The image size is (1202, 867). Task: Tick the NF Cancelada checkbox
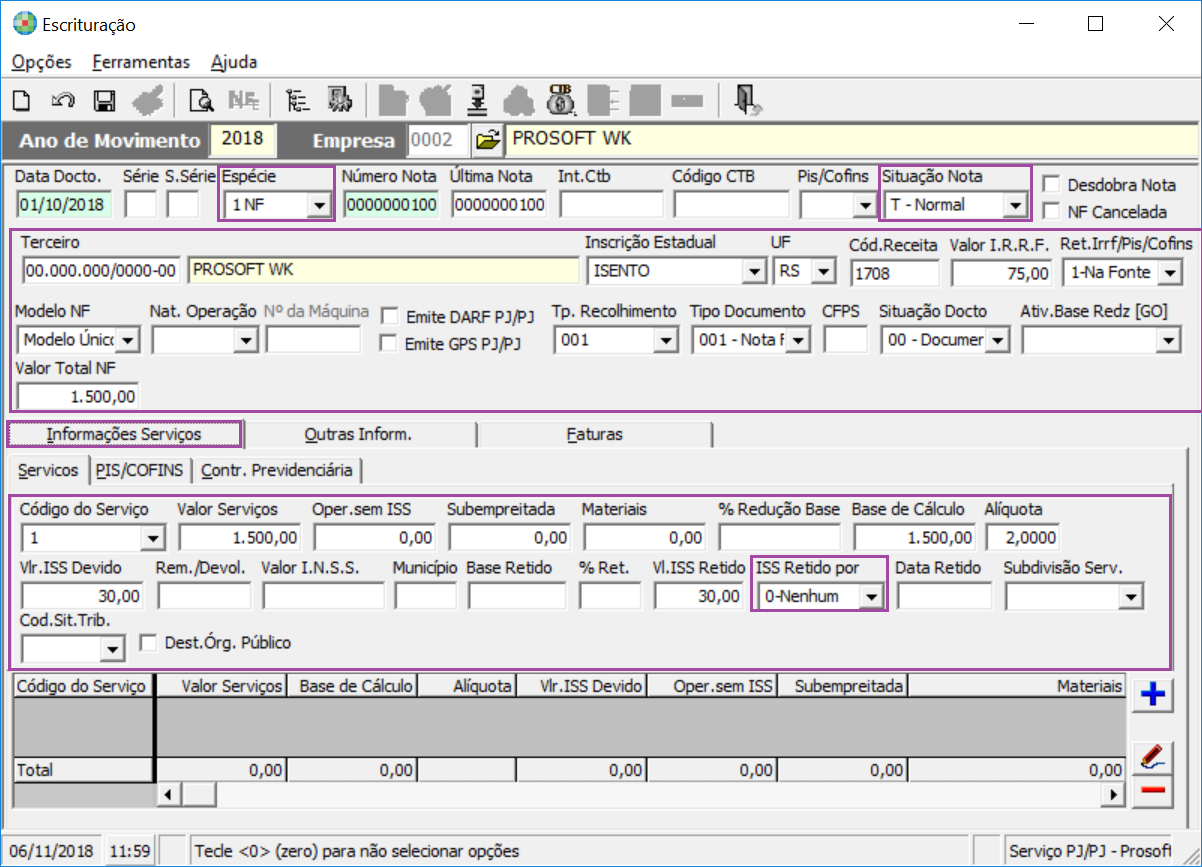point(1051,211)
